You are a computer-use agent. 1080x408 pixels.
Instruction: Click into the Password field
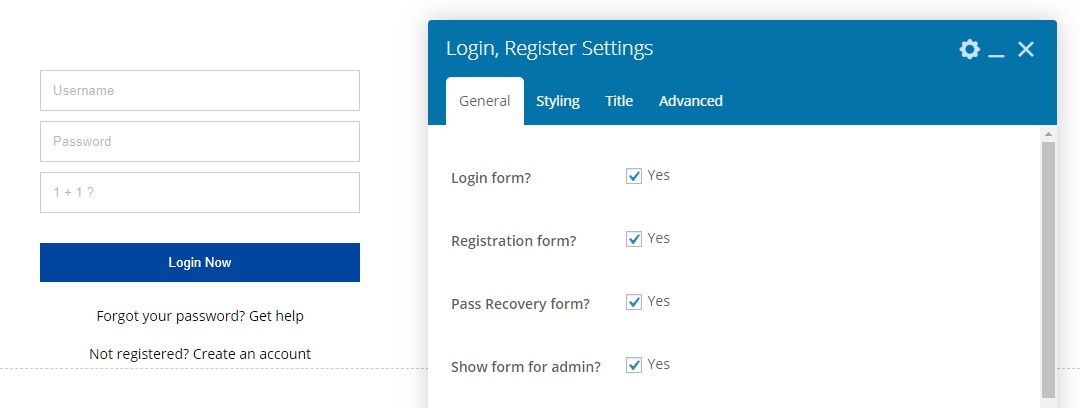coord(200,142)
